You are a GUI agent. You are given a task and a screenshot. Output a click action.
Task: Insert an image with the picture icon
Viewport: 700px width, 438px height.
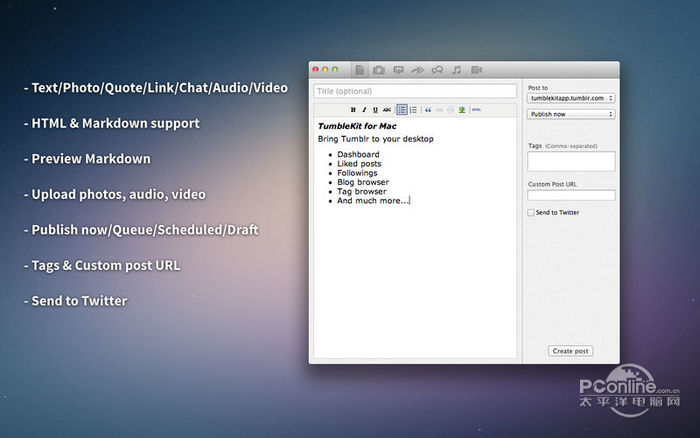[x=462, y=110]
